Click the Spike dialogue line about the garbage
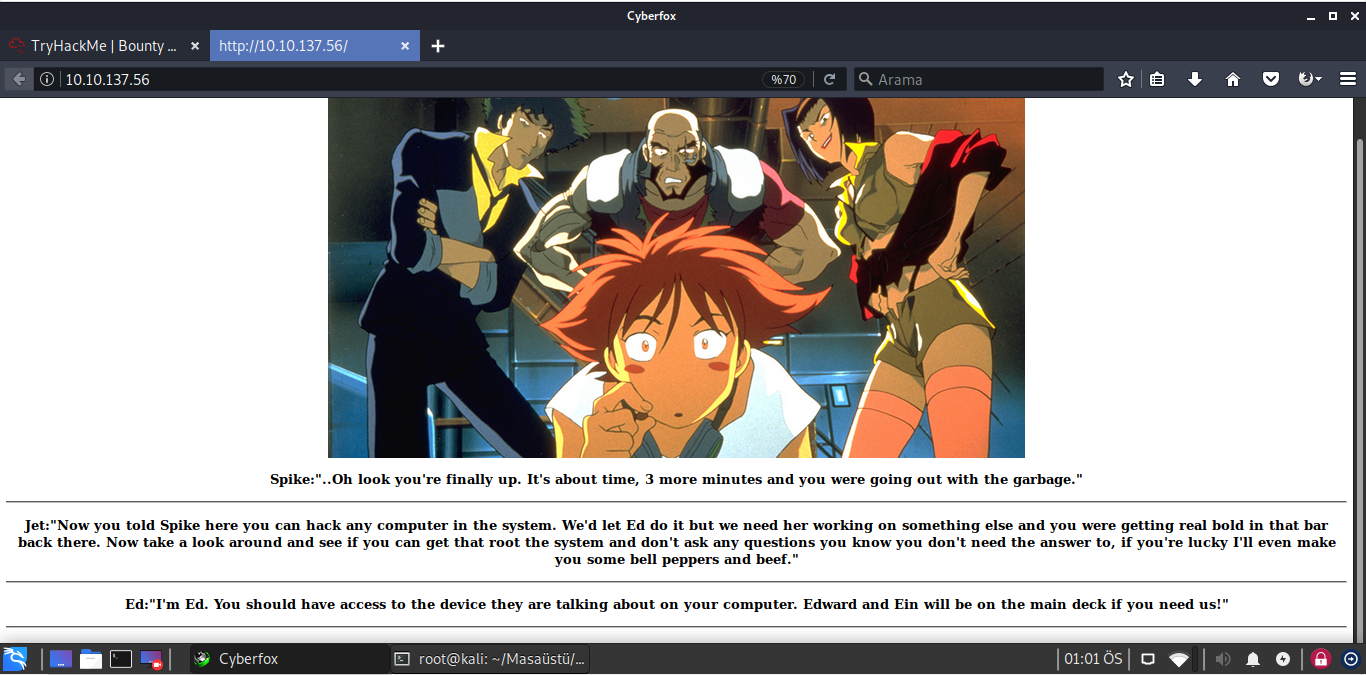This screenshot has width=1366, height=675. 676,479
